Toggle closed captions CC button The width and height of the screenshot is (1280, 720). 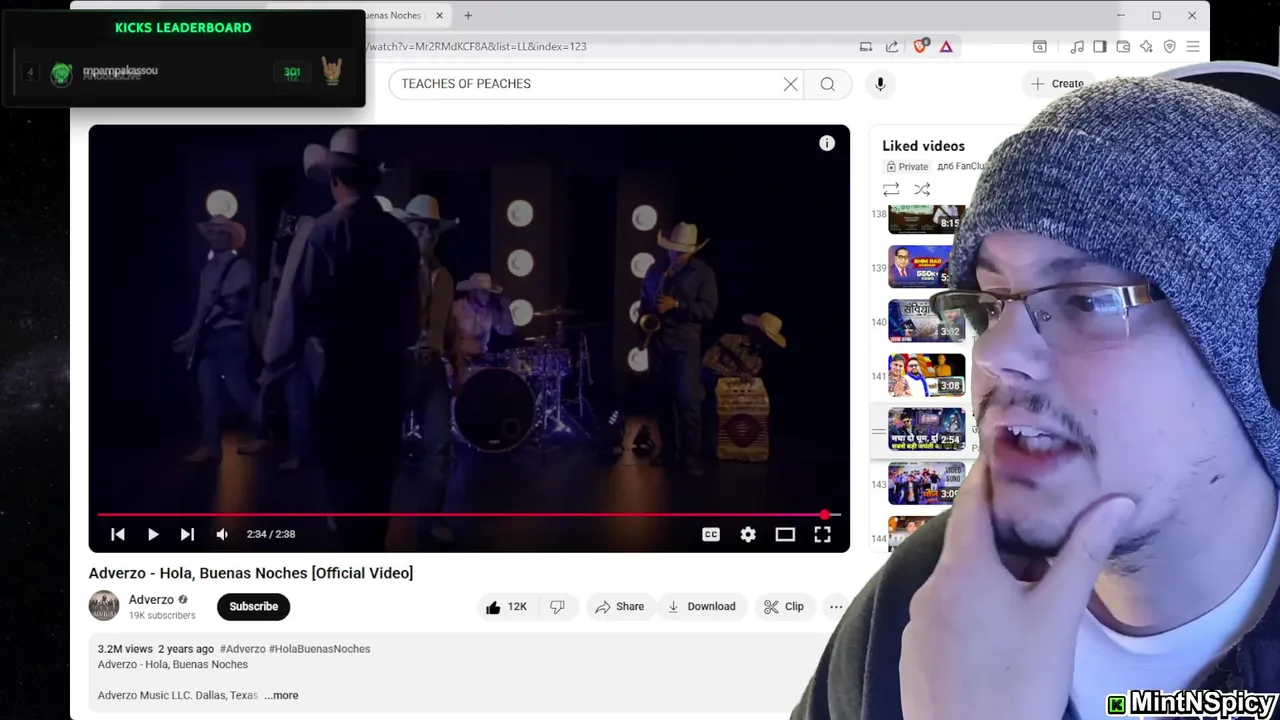[x=711, y=534]
